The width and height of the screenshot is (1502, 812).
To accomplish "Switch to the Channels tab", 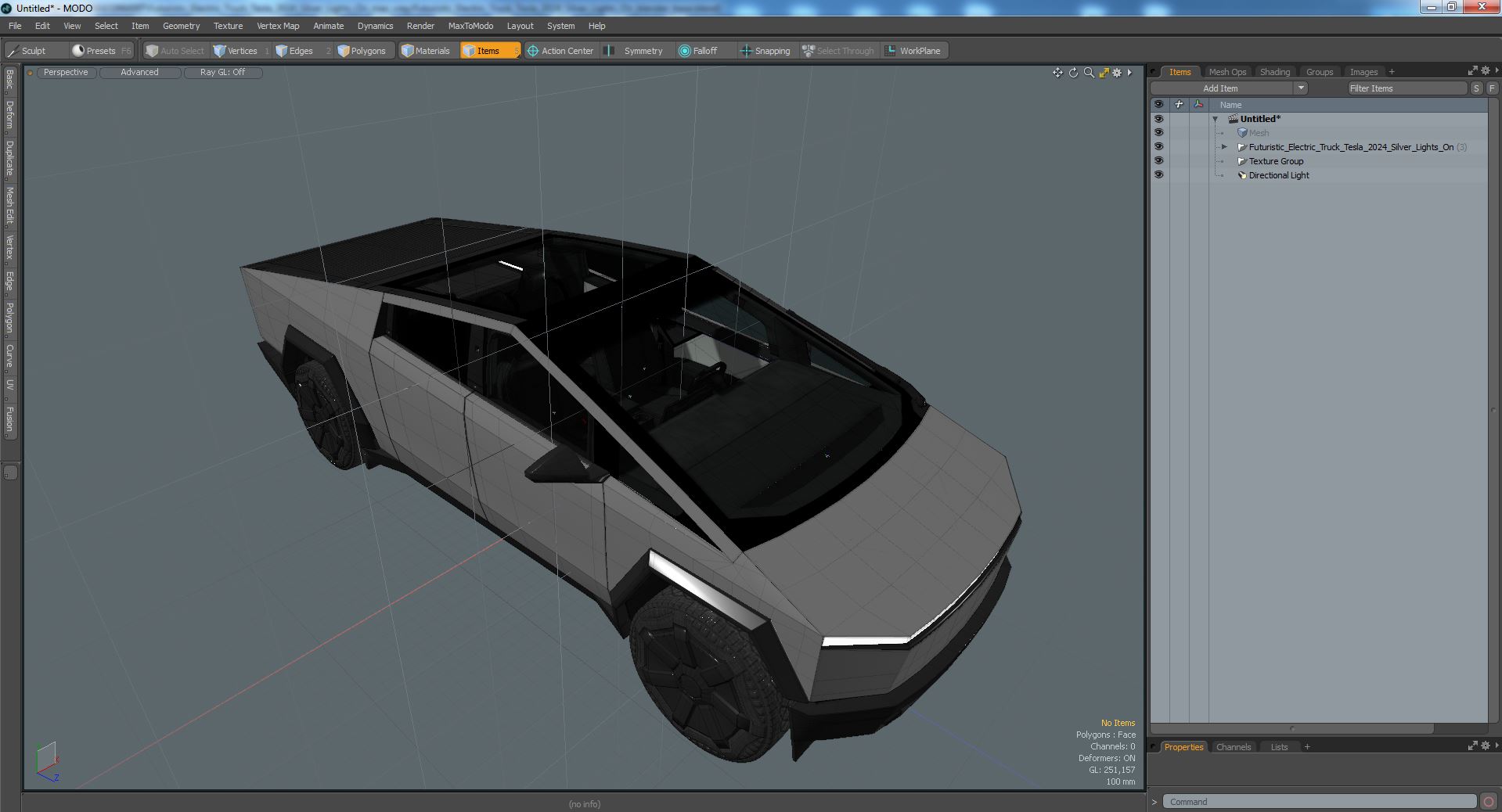I will coord(1233,747).
